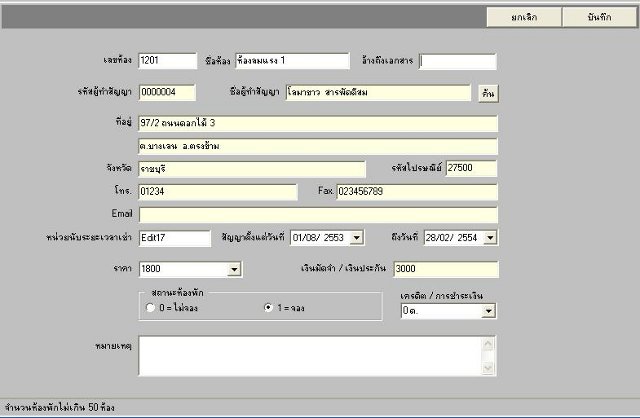Click the phone field 01234
This screenshot has width=640, height=418.
218,192
